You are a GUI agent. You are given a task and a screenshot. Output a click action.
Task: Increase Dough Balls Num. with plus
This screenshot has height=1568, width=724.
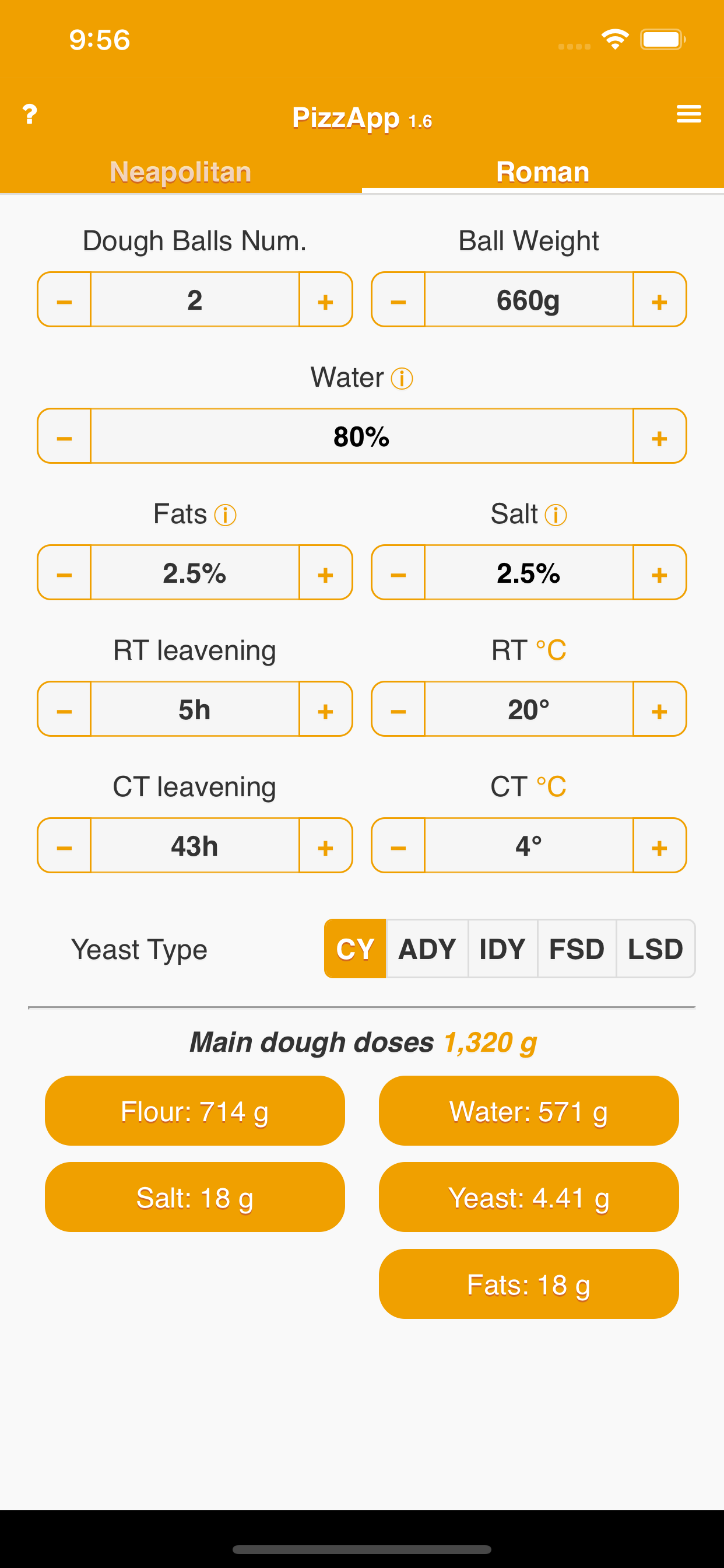[x=325, y=299]
